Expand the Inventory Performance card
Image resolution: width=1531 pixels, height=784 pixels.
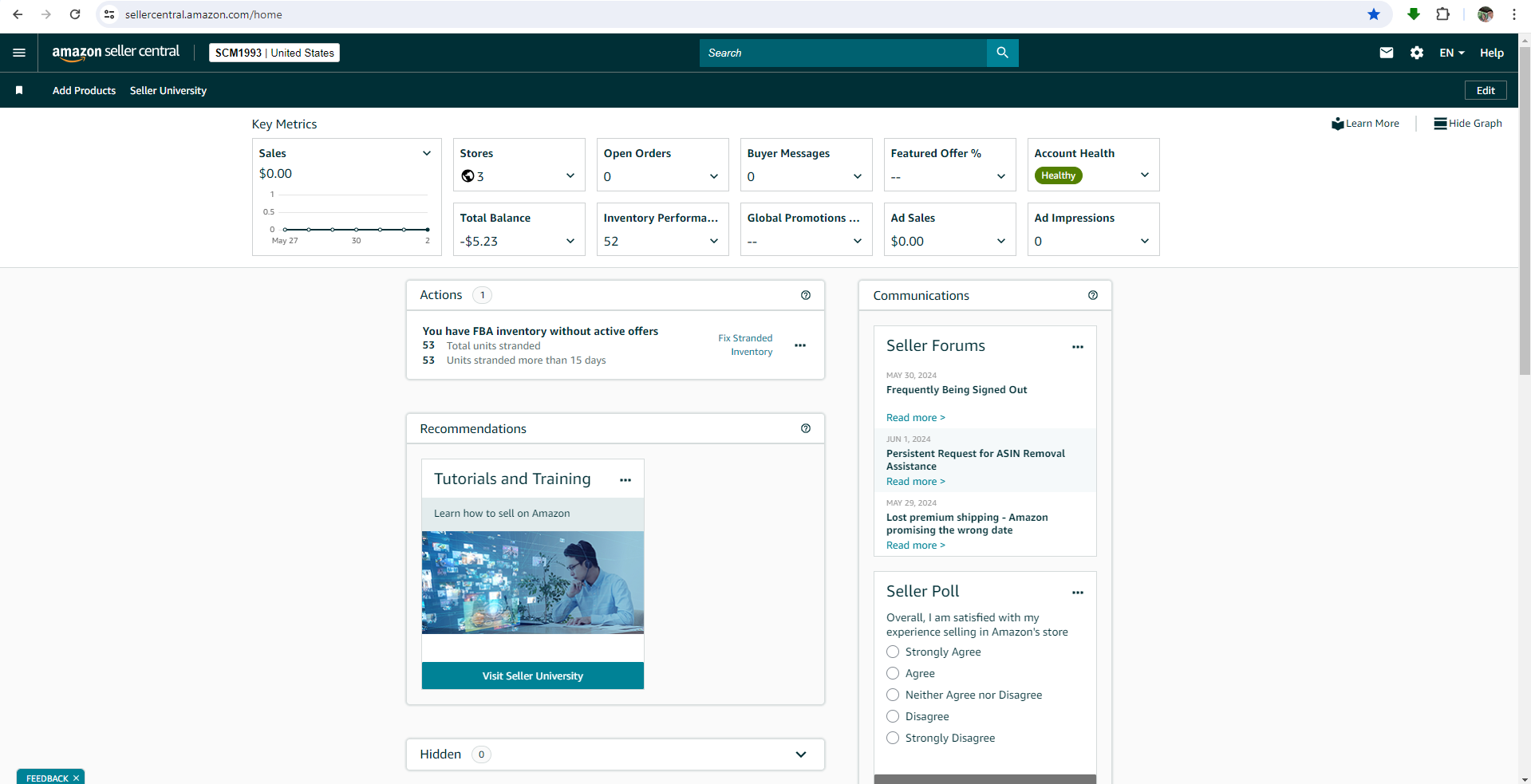pyautogui.click(x=714, y=241)
